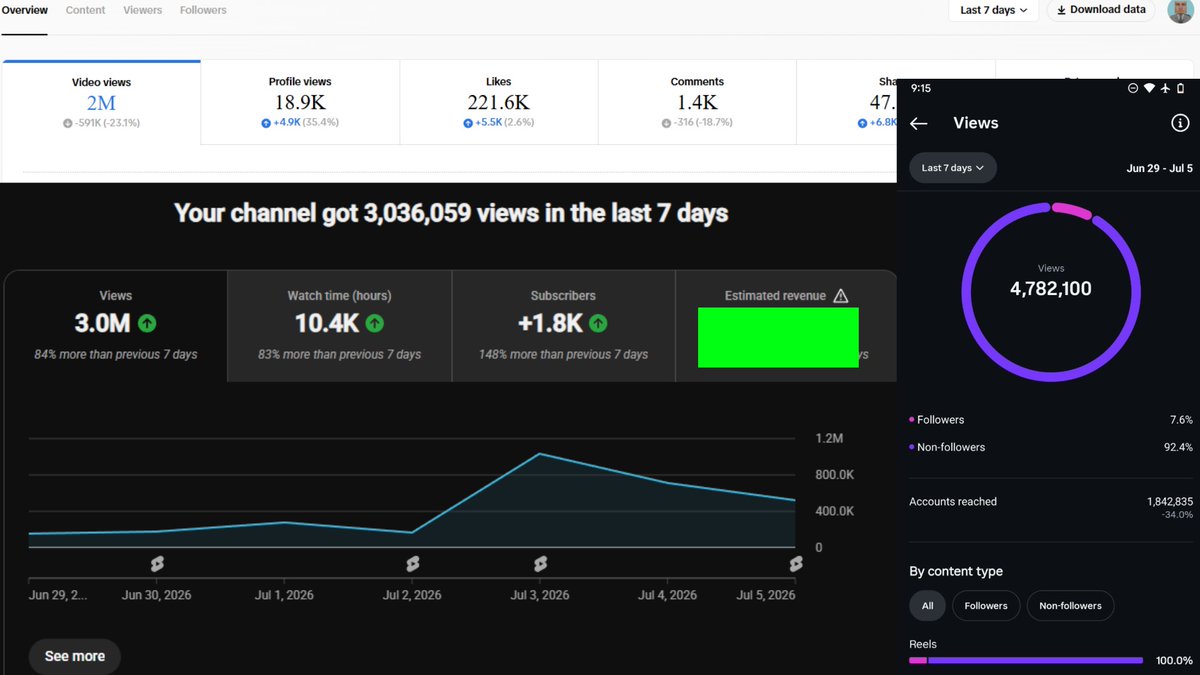This screenshot has width=1200, height=675.
Task: Select the Likes metric card
Action: (x=498, y=103)
